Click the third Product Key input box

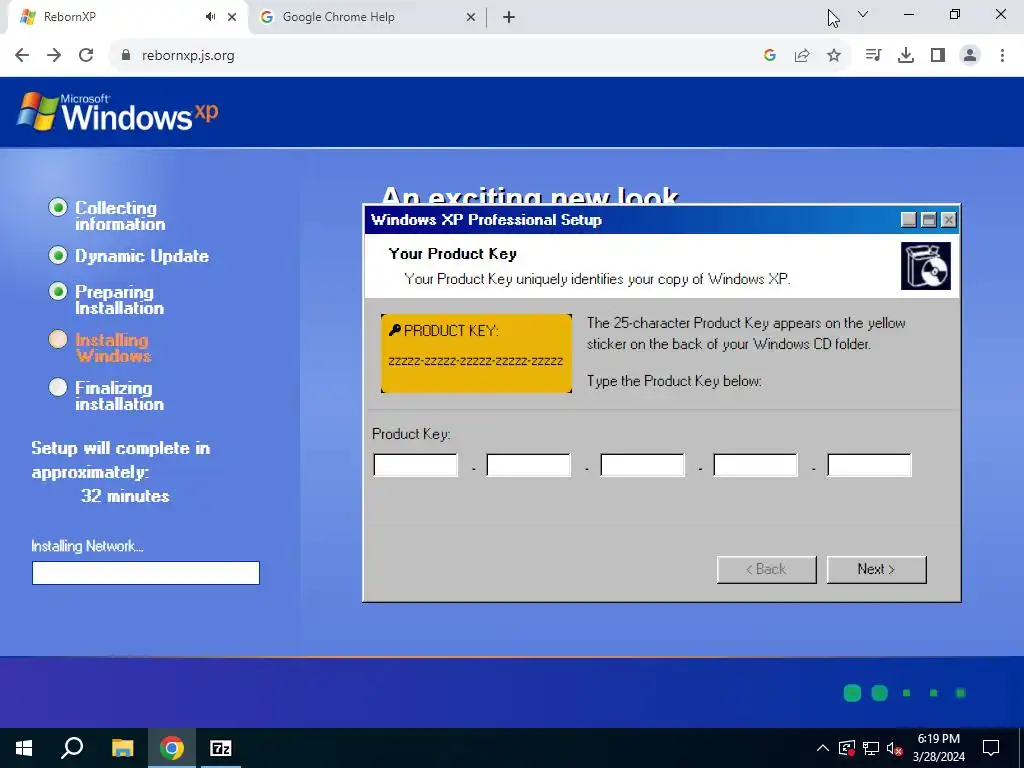coord(642,466)
